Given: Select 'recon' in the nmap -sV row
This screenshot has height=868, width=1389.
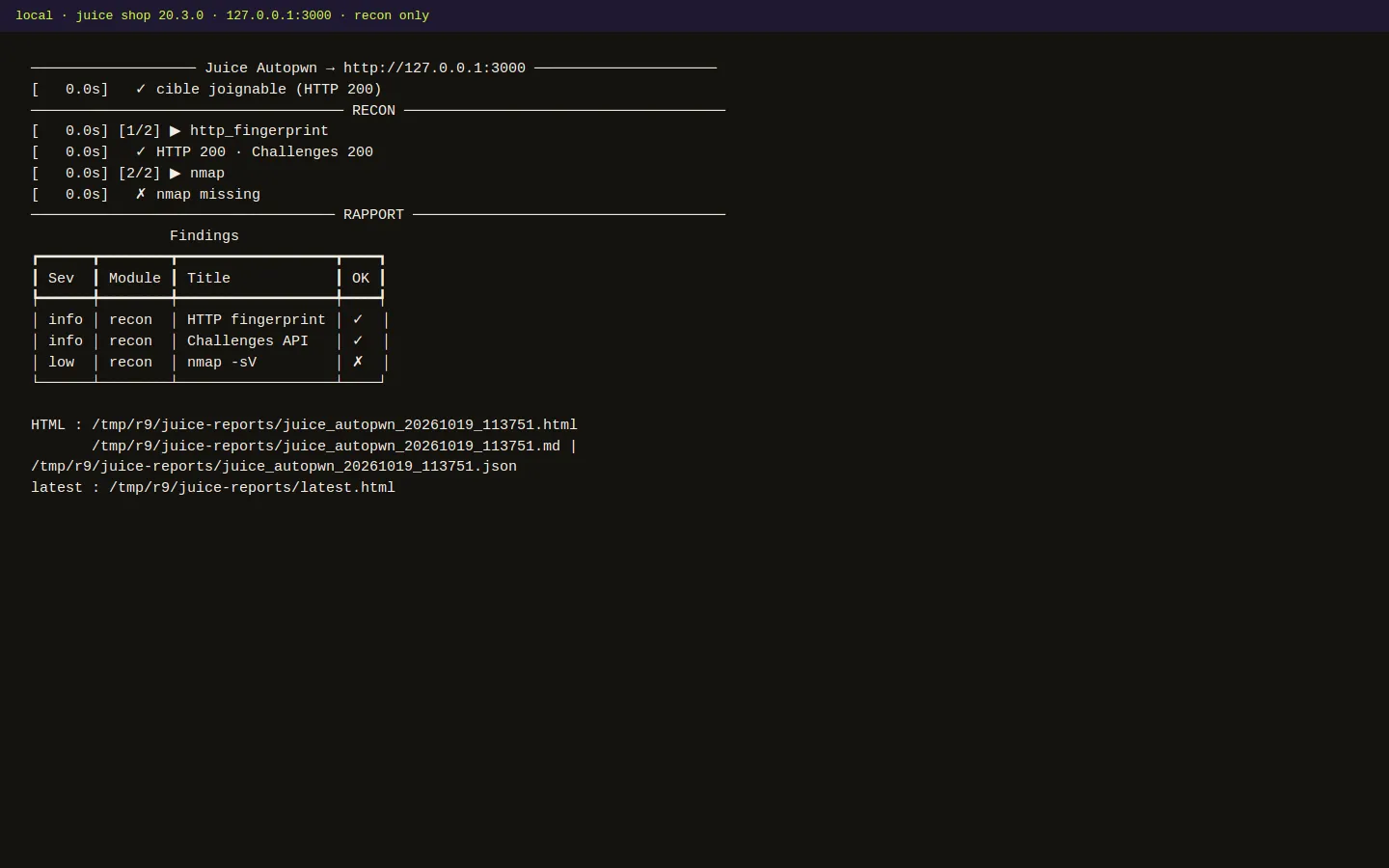Looking at the screenshot, I should click(130, 363).
